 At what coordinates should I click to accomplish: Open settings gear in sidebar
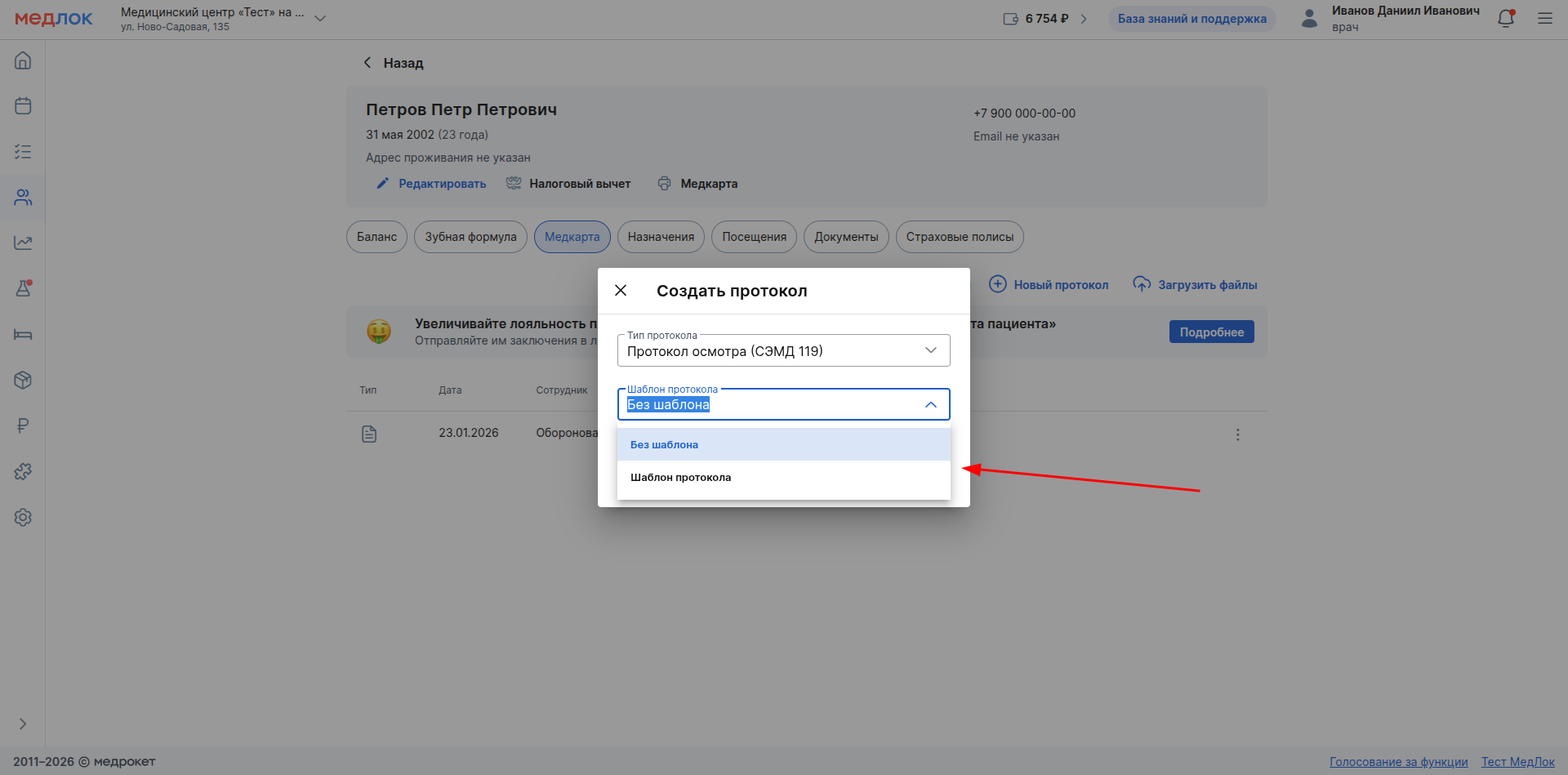click(23, 517)
